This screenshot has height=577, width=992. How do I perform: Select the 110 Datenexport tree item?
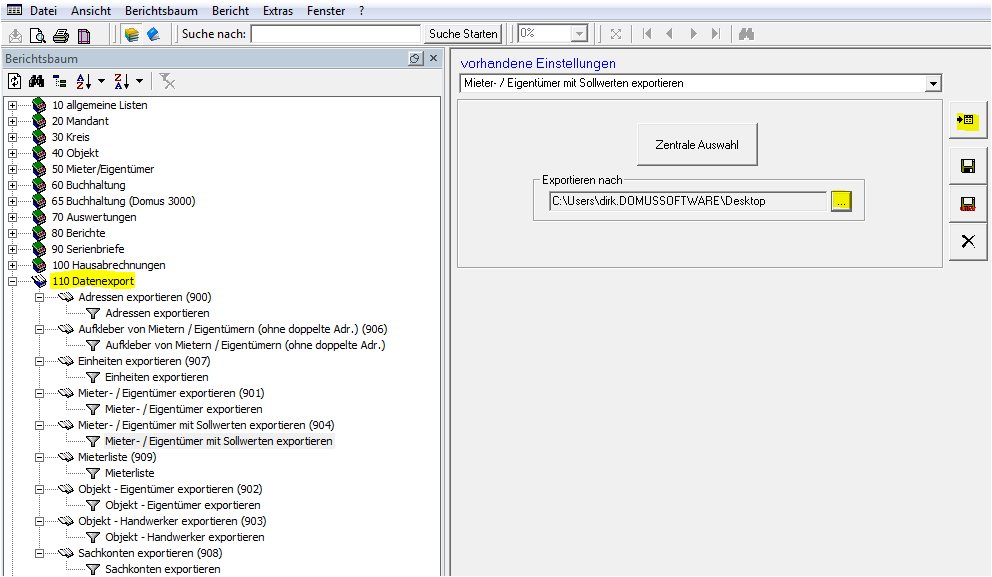click(93, 282)
